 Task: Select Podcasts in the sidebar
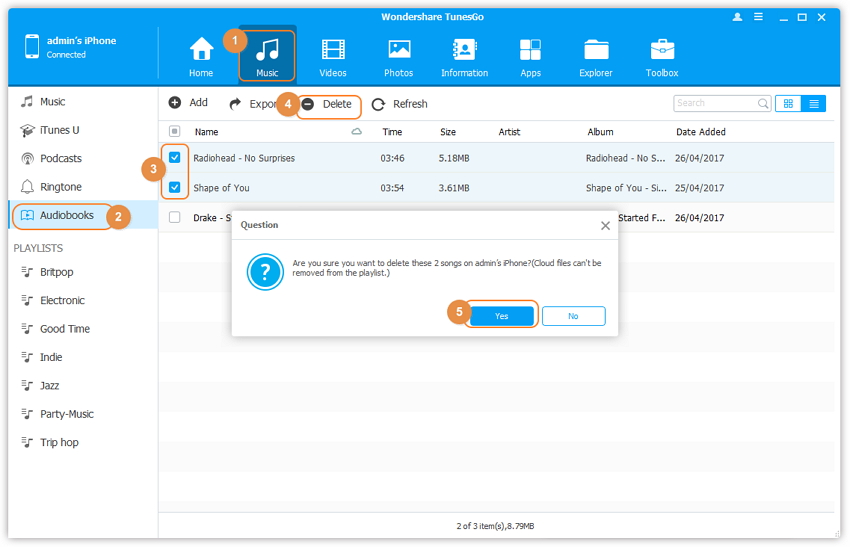click(61, 158)
